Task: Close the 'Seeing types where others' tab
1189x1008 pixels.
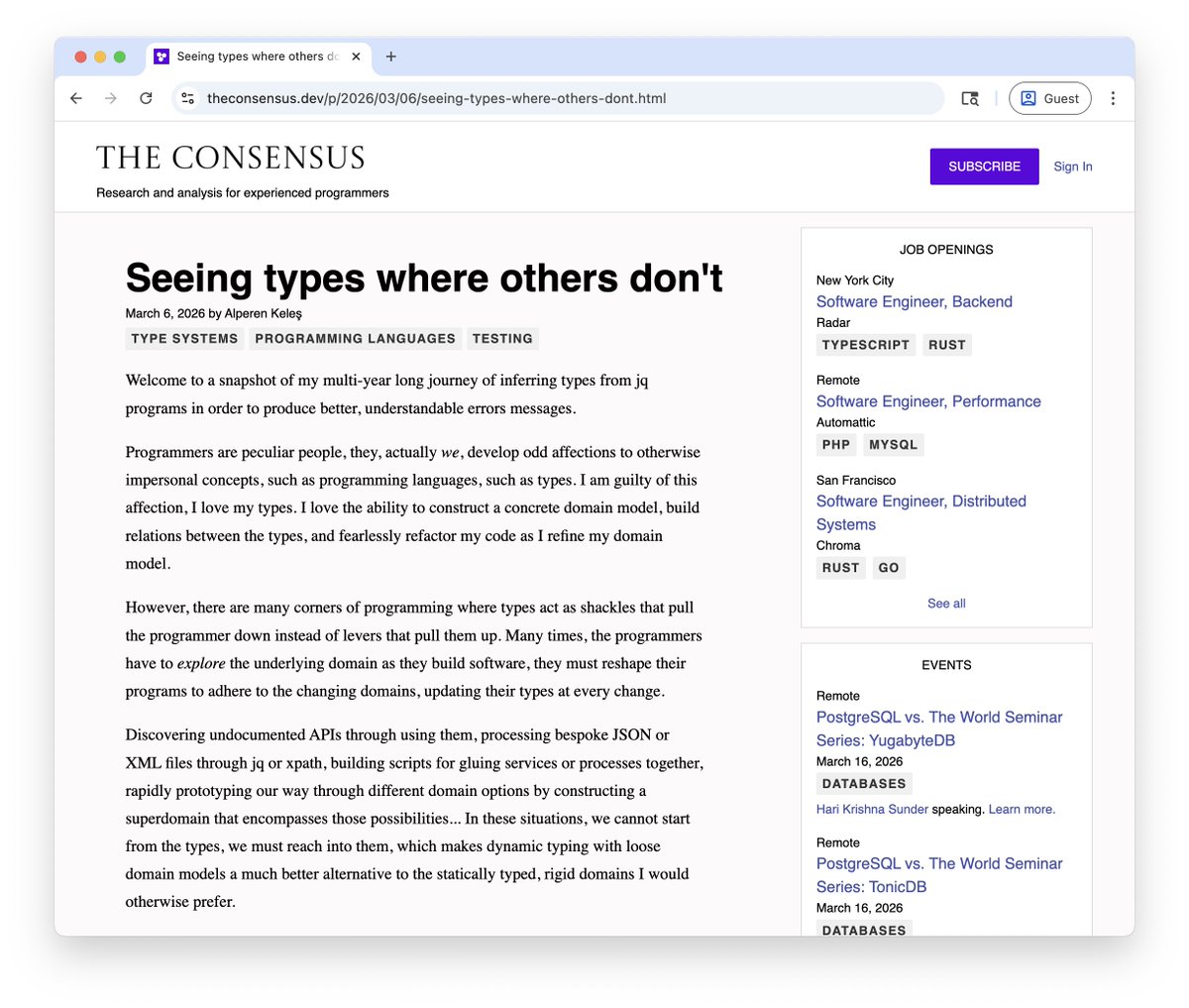Action: pos(356,56)
